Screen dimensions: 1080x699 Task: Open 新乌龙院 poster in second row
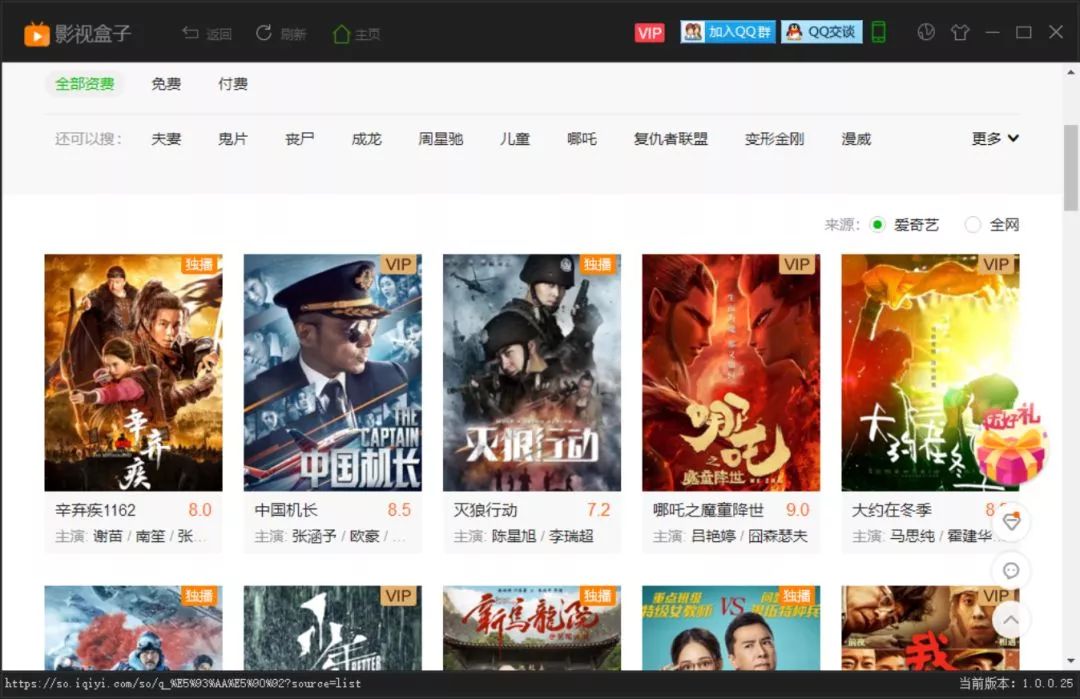click(532, 627)
